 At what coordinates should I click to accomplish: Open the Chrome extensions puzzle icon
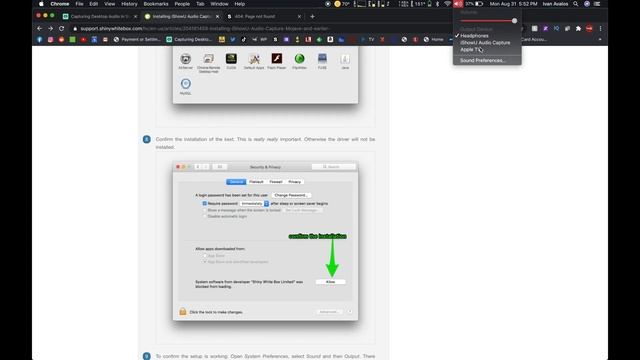tap(578, 29)
